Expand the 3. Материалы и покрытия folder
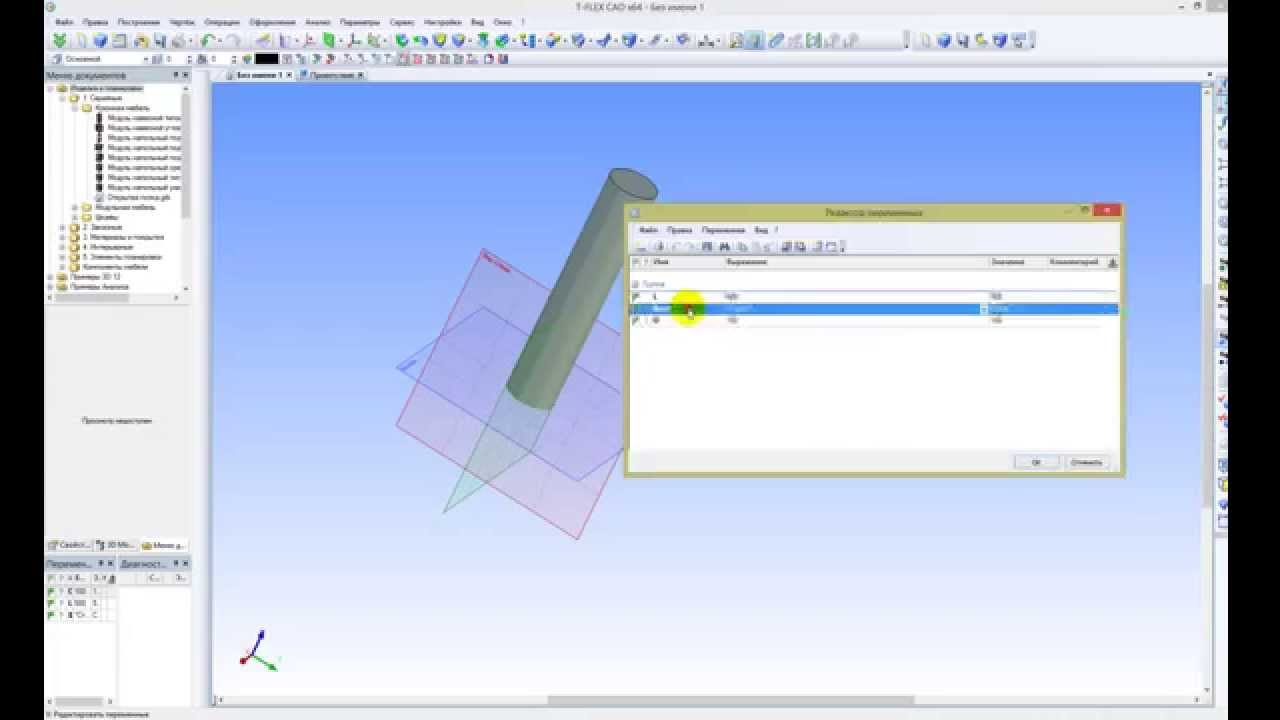The image size is (1280, 720). click(62, 237)
